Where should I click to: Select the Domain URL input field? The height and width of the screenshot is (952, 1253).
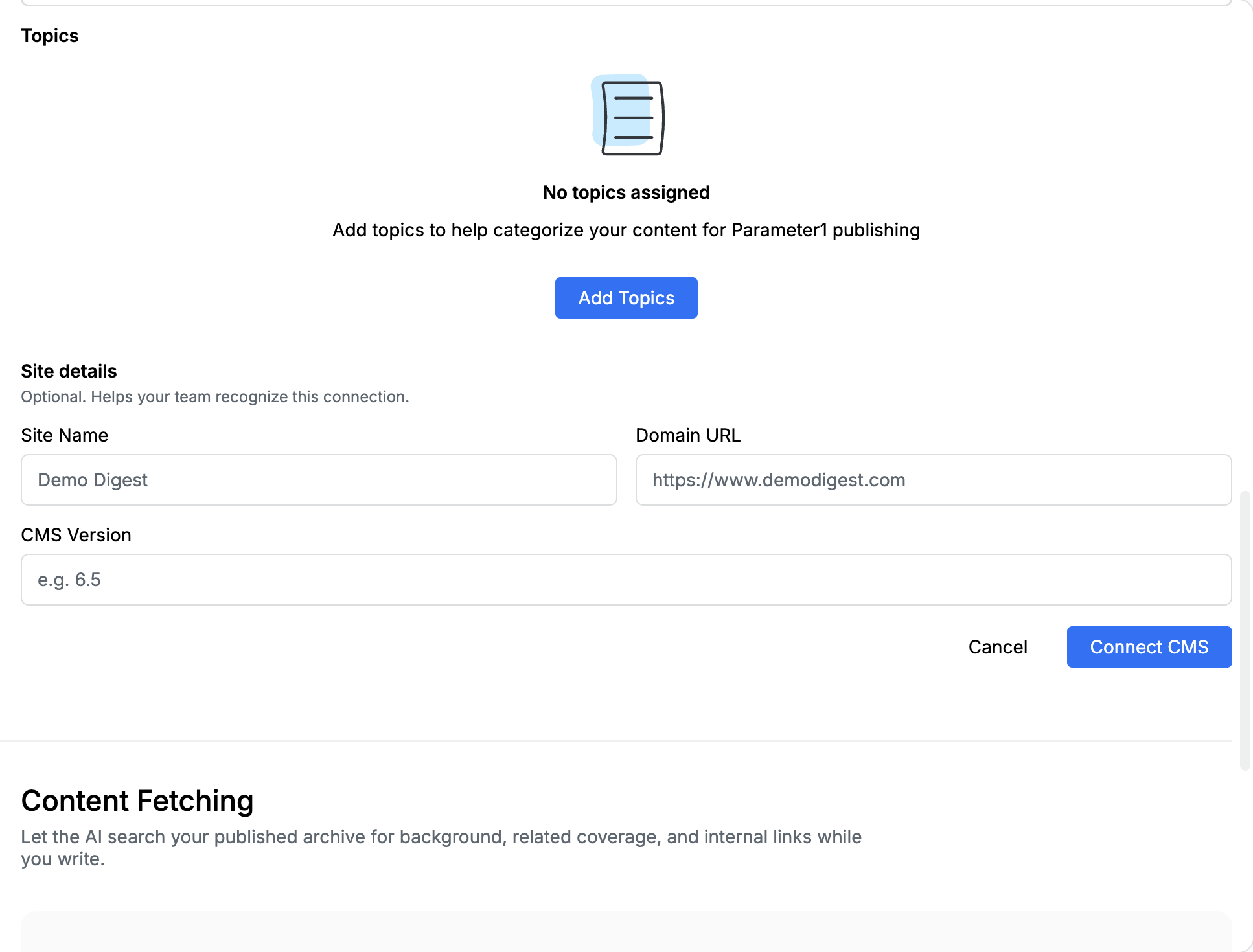click(934, 480)
